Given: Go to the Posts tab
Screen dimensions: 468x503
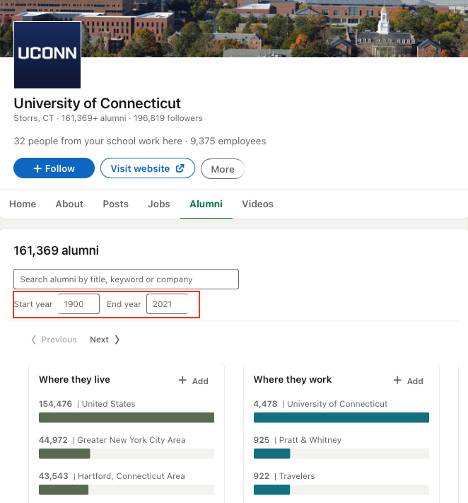Looking at the screenshot, I should click(x=115, y=204).
